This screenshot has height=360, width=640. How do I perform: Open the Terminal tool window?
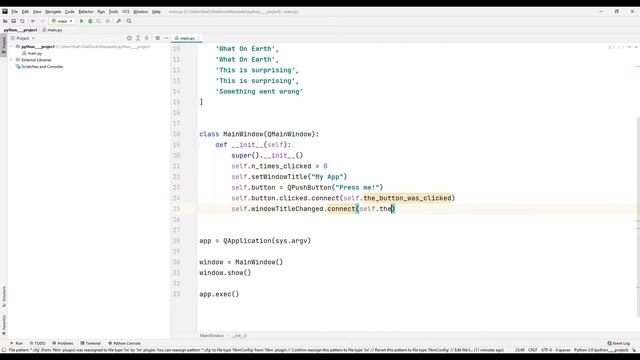[91, 343]
